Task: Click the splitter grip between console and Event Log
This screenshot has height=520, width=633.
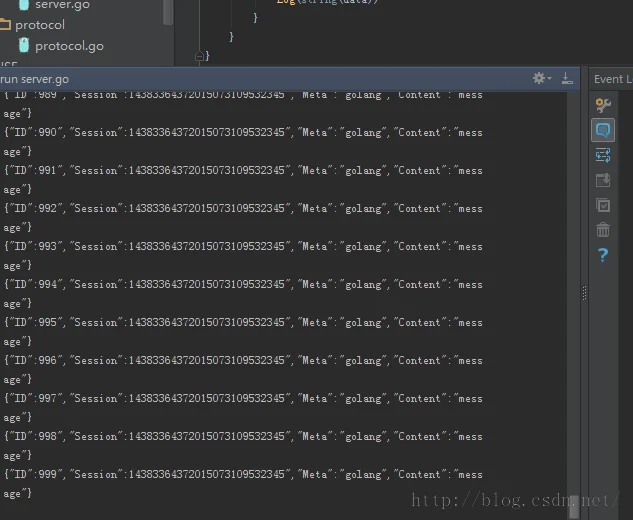Action: point(584,293)
